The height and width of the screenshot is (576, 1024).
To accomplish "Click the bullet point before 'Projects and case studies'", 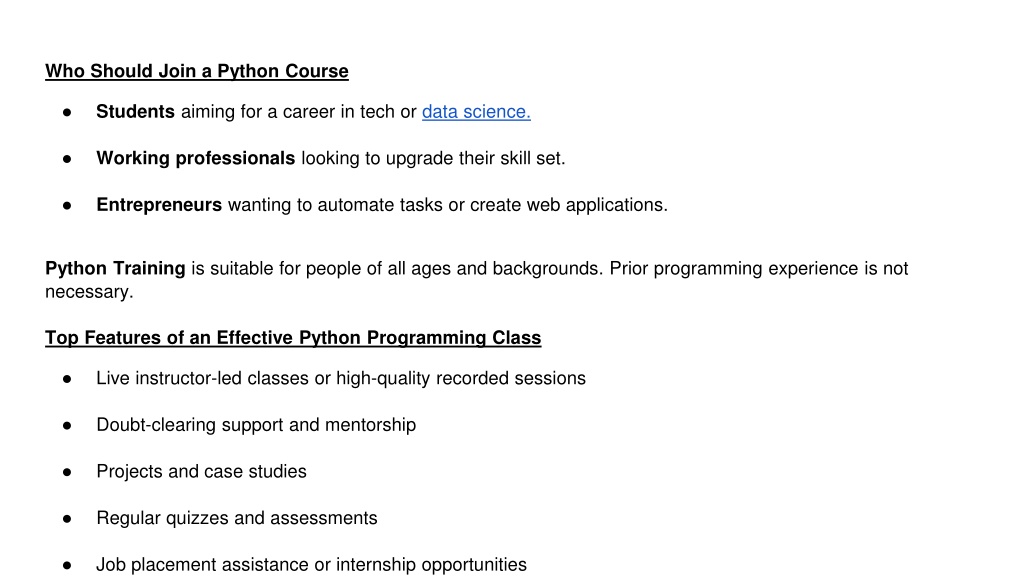I will [x=67, y=472].
